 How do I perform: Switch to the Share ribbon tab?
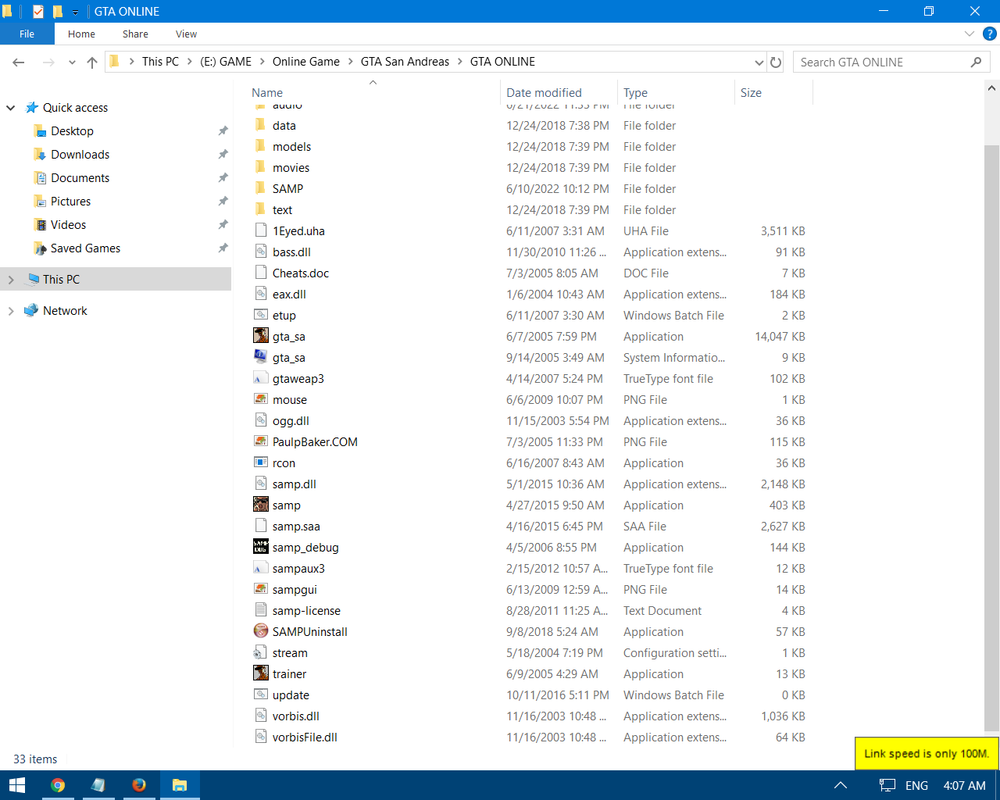[135, 34]
